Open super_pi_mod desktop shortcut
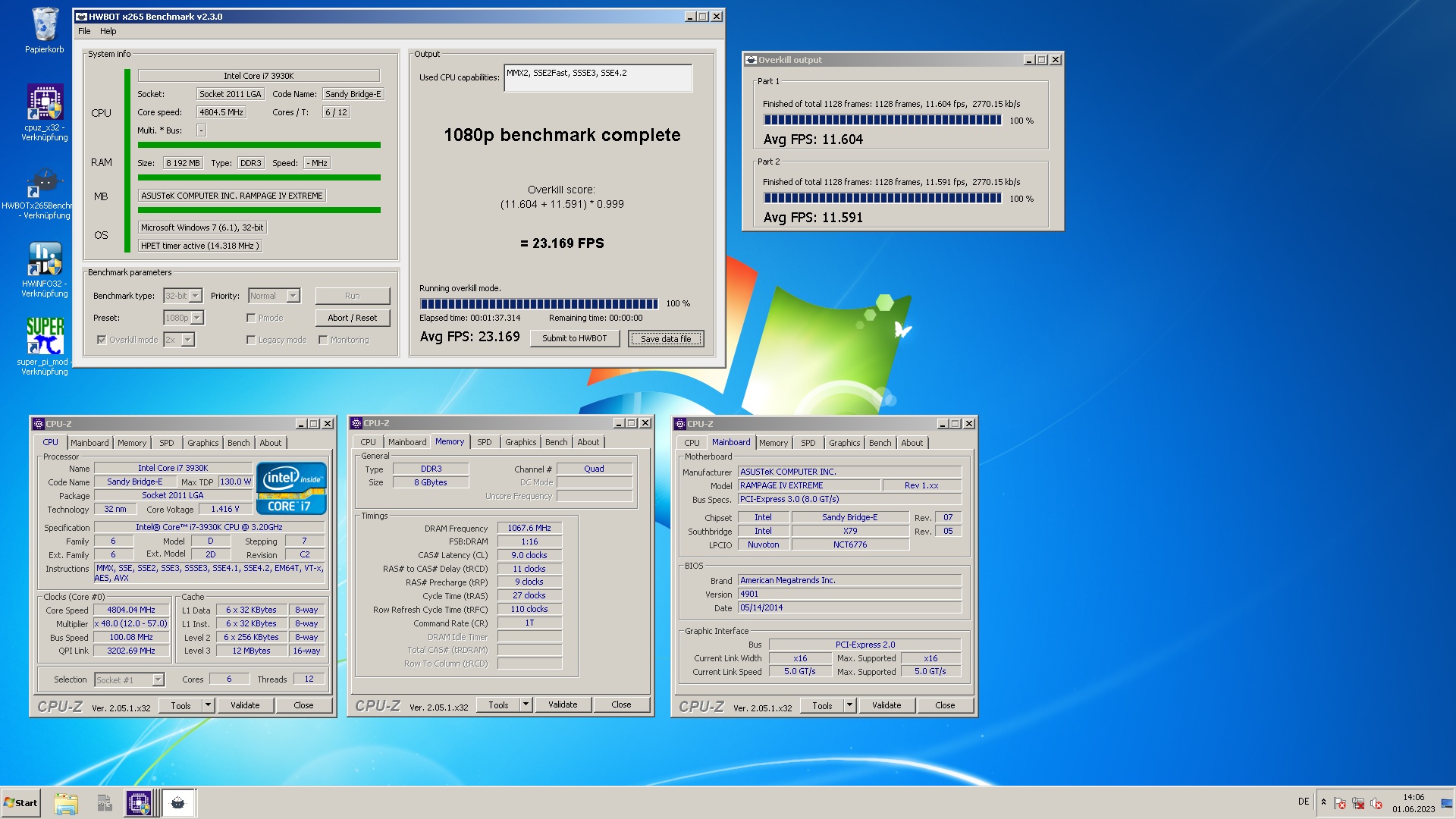The image size is (1456, 819). pos(45,346)
